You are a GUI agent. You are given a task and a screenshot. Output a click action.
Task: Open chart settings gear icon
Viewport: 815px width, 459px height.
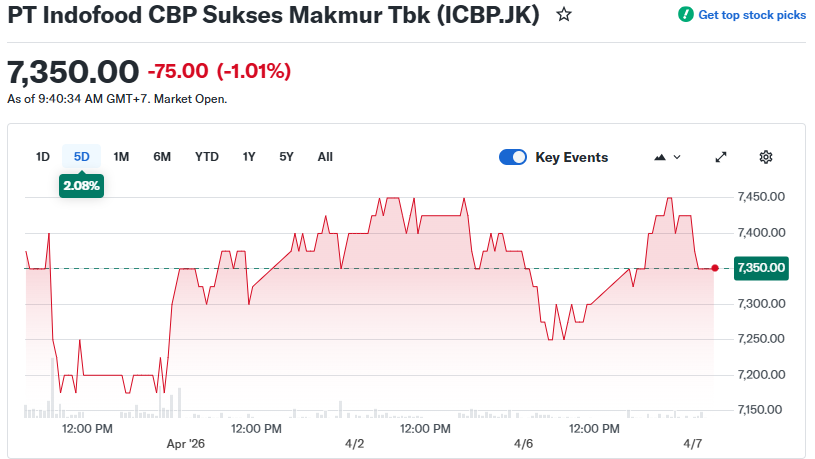pyautogui.click(x=766, y=157)
